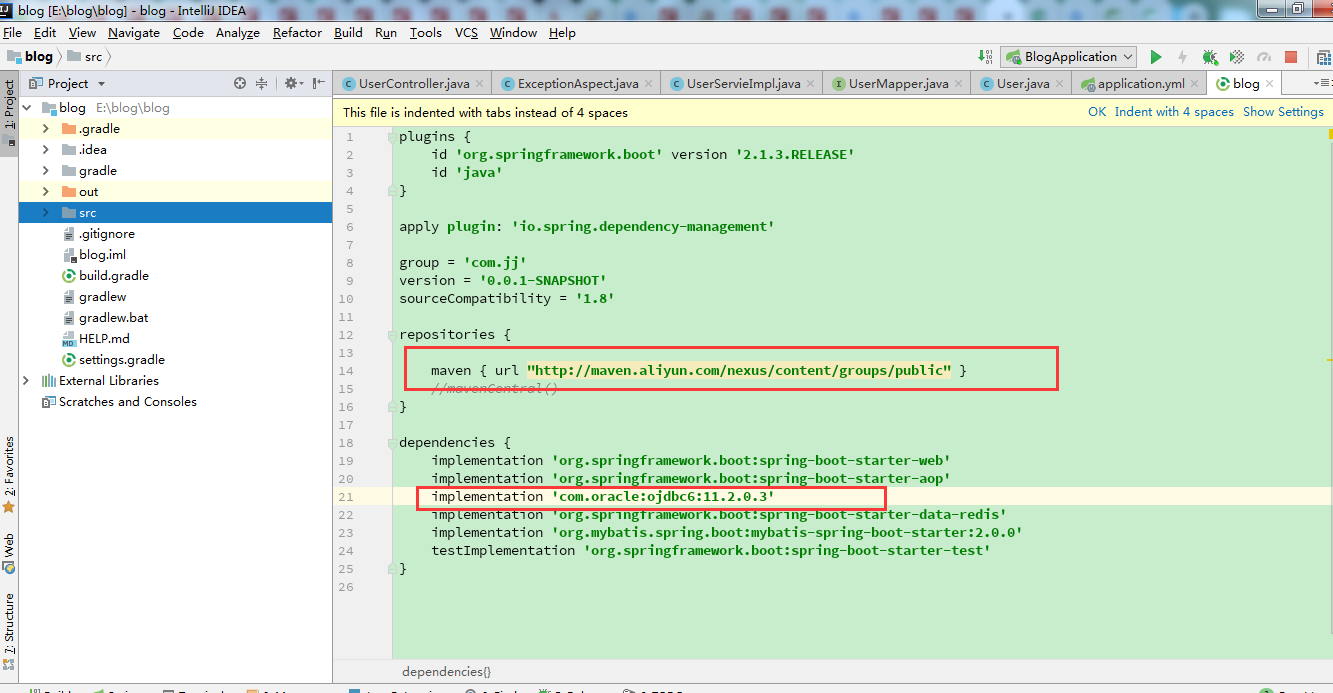Close the UserMapper.java tab
The width and height of the screenshot is (1333, 693).
coord(959,84)
